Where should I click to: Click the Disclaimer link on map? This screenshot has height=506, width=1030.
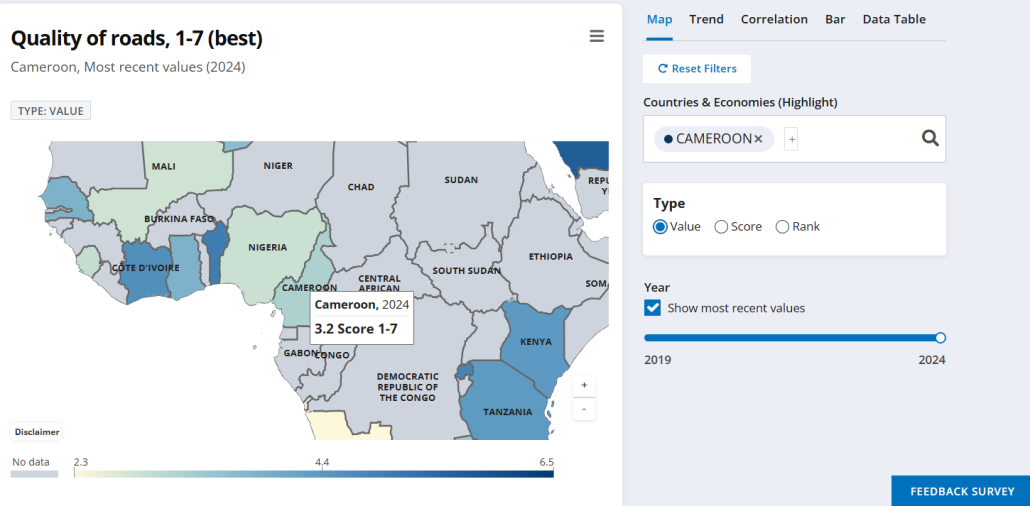(37, 432)
